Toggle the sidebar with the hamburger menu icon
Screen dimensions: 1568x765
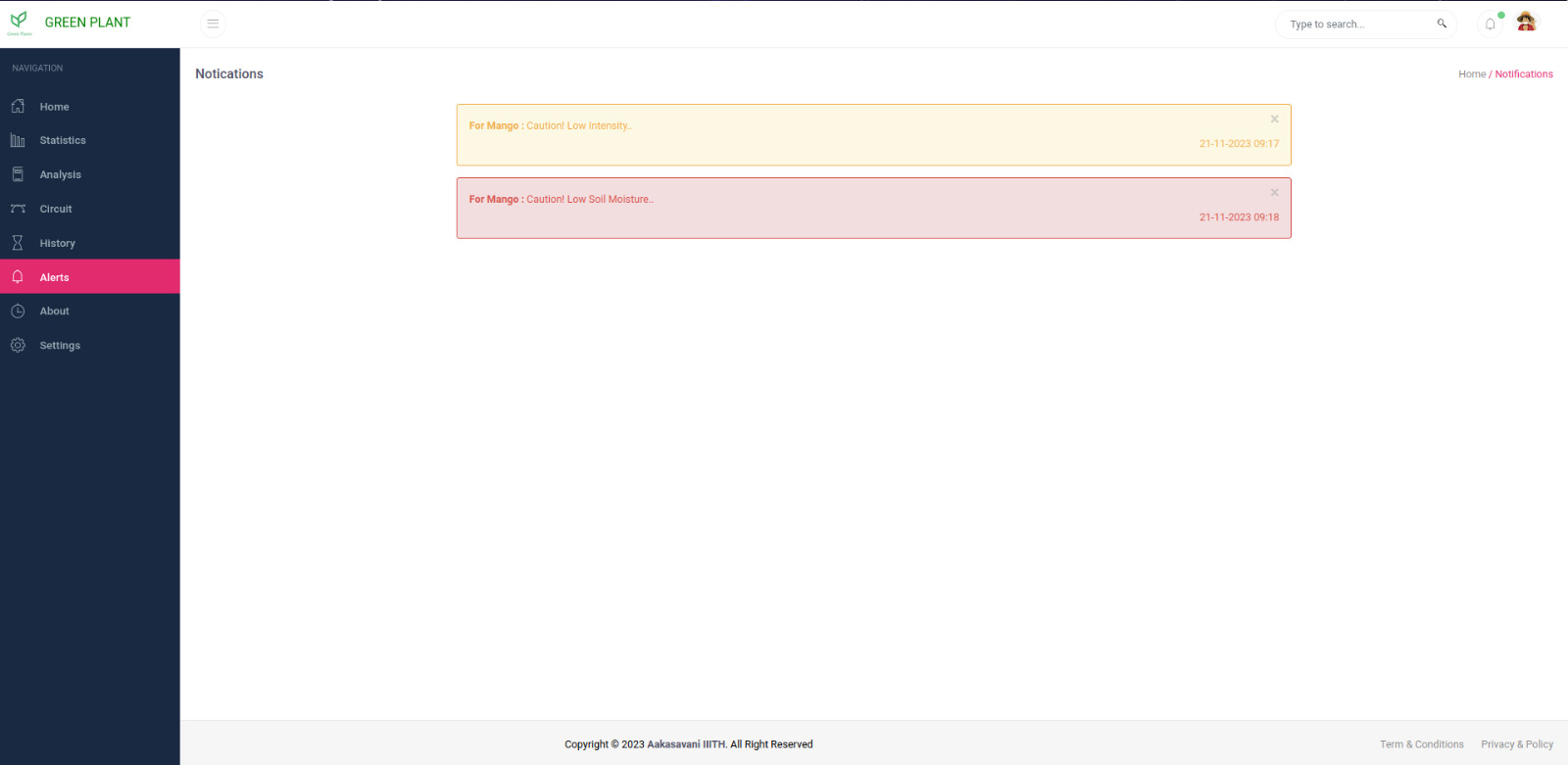(x=213, y=24)
